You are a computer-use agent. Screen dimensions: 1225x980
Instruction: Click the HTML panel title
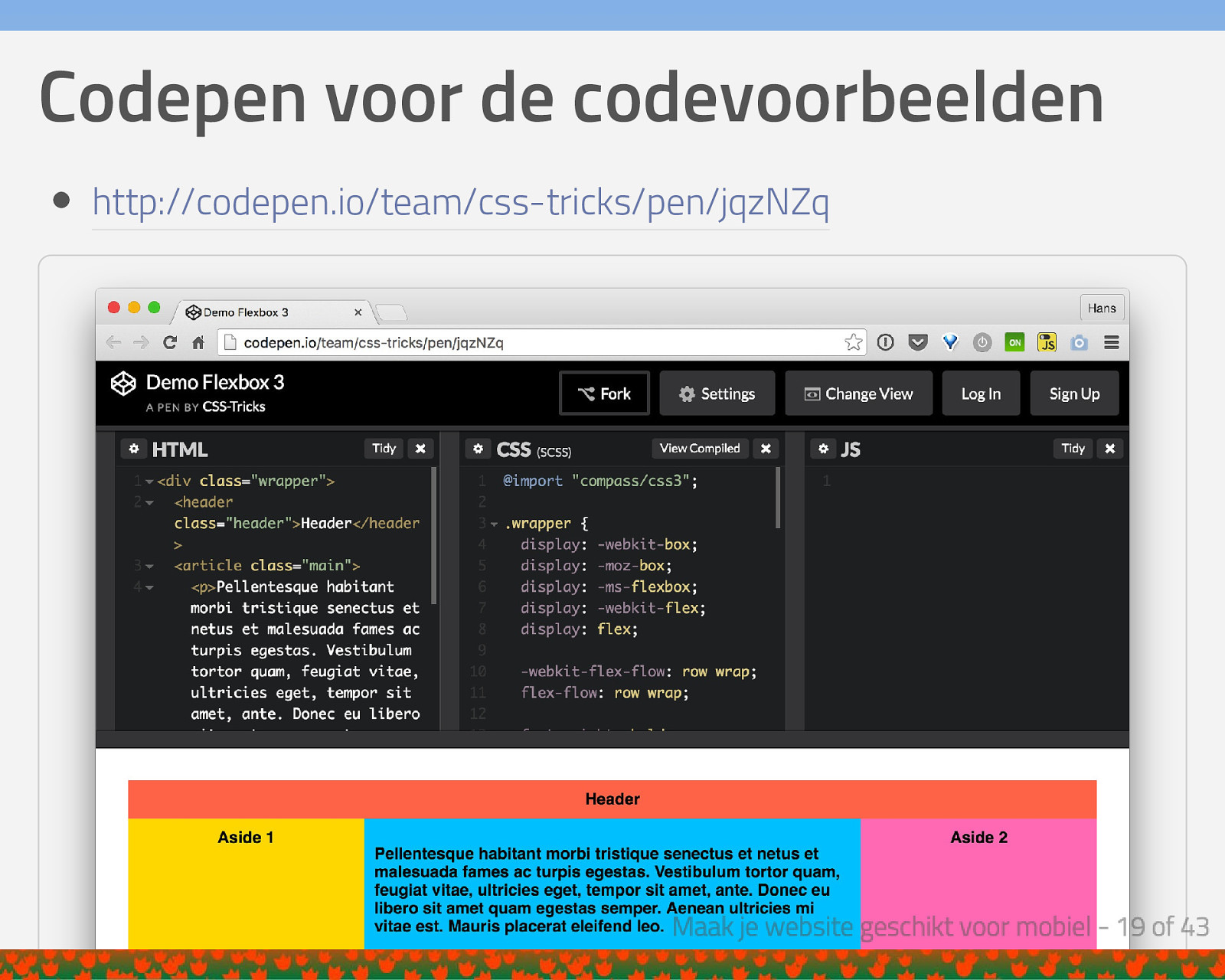coord(180,449)
